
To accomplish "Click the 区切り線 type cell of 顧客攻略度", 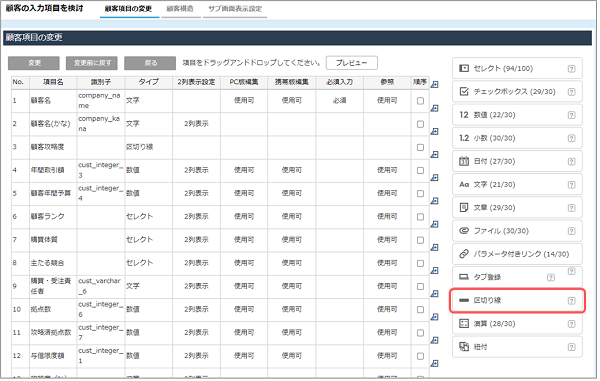I will [x=148, y=147].
